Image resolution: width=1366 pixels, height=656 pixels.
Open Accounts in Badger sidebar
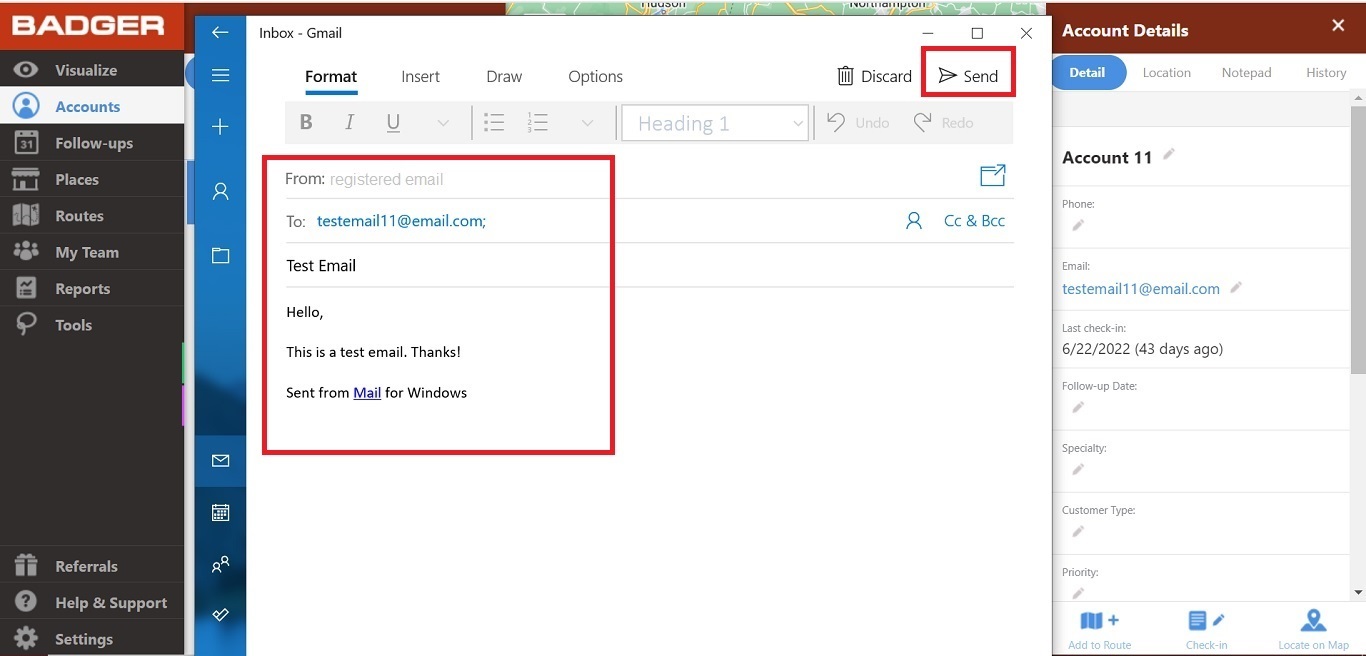click(x=92, y=107)
